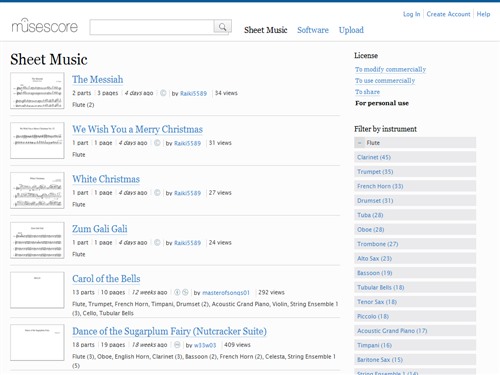This screenshot has height=375, width=500.
Task: Click the '292 views' text
Action: click(271, 292)
